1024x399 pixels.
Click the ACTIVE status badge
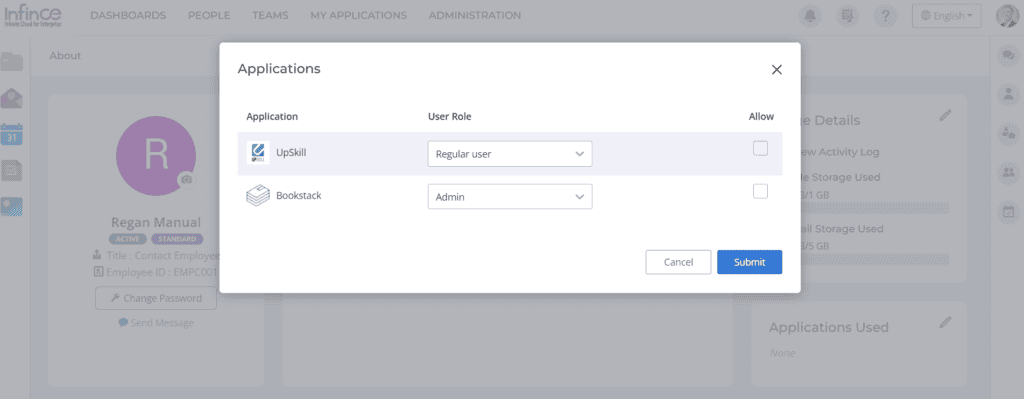tap(128, 239)
